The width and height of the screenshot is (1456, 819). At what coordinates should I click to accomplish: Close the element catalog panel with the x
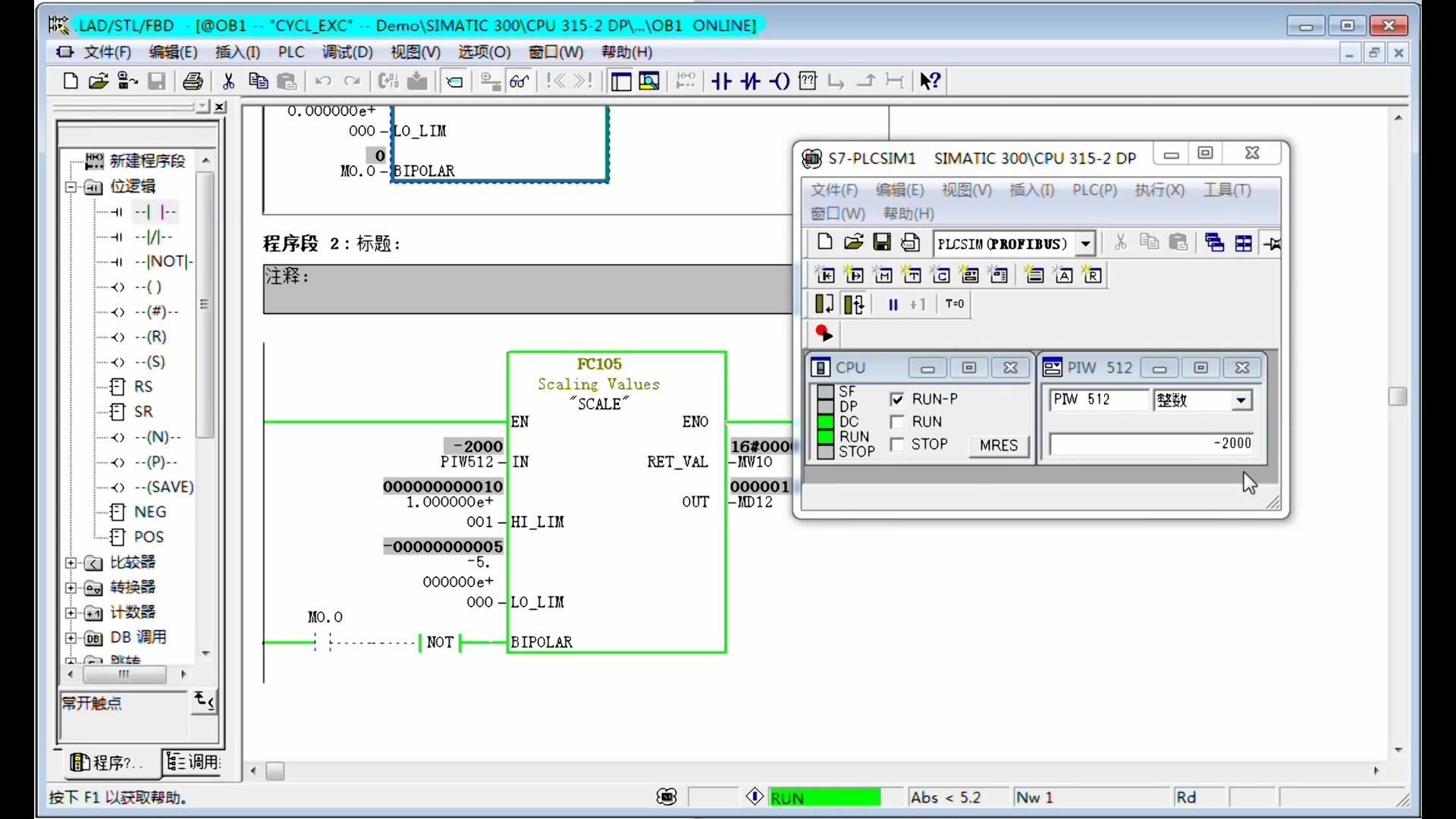(219, 107)
